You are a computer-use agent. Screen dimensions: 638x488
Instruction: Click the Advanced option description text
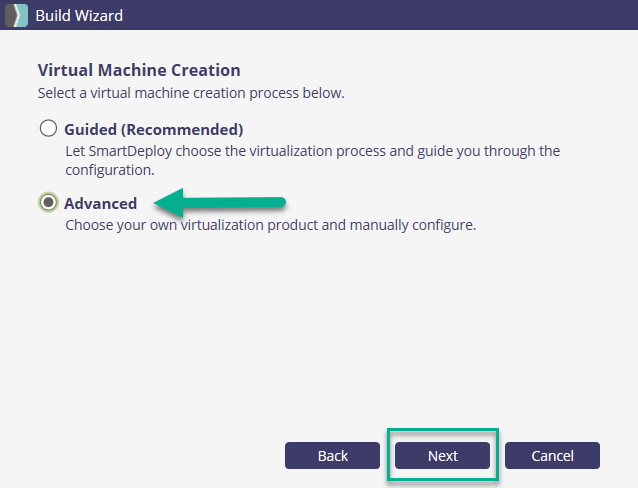pyautogui.click(x=270, y=225)
